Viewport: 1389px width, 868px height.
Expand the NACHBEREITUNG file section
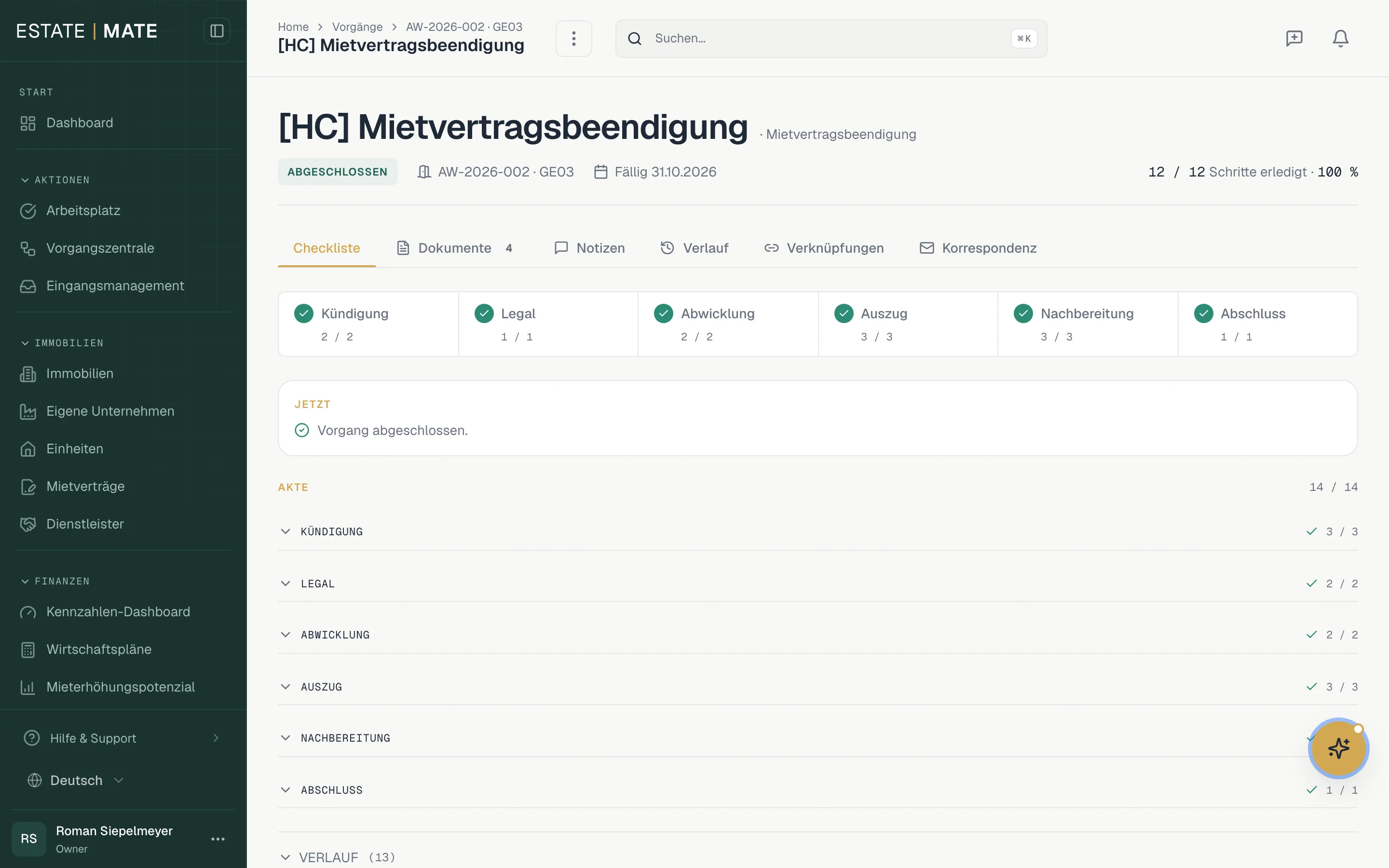[x=817, y=738]
